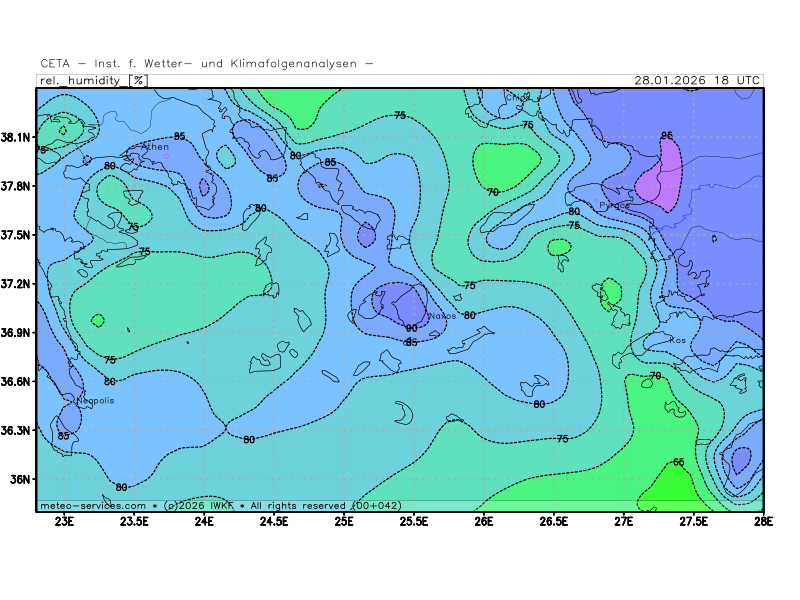
Task: Click the 26.5E longitude tick label
Action: (554, 520)
